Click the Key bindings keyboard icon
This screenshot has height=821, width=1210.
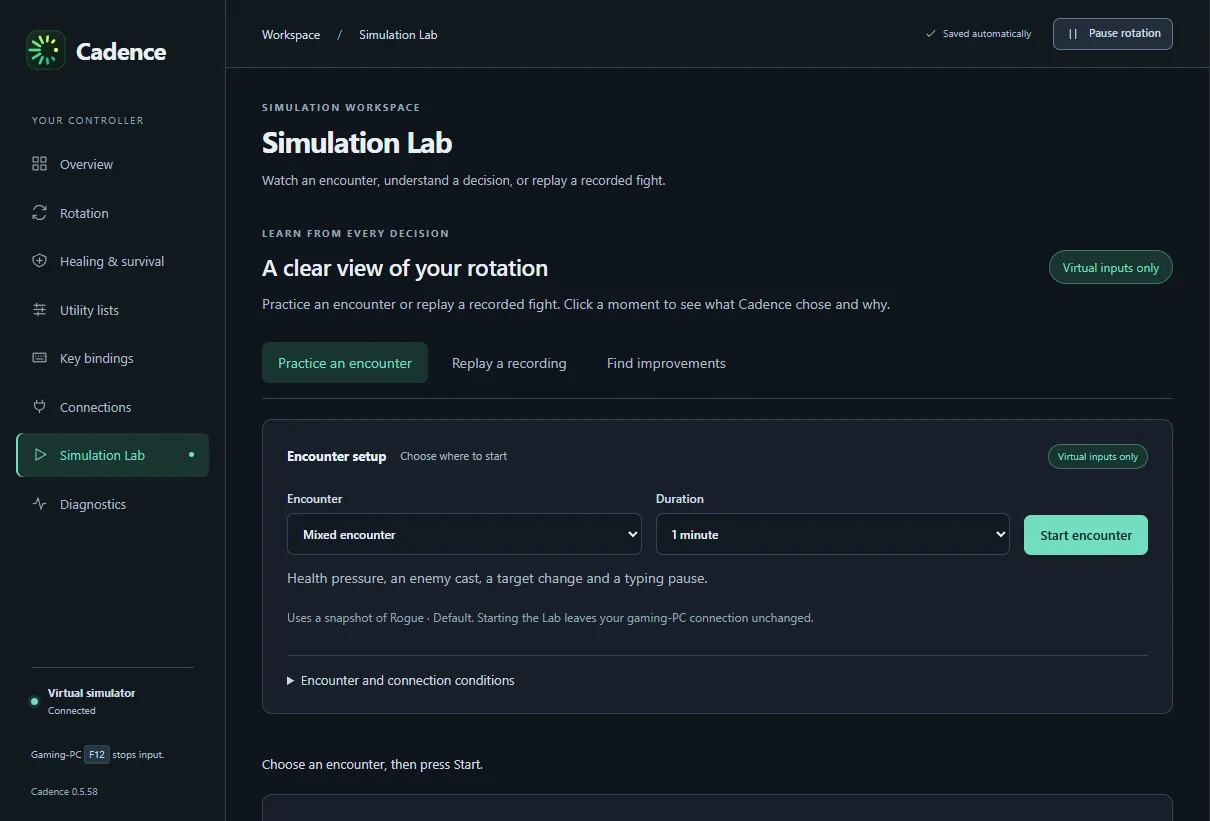(40, 358)
